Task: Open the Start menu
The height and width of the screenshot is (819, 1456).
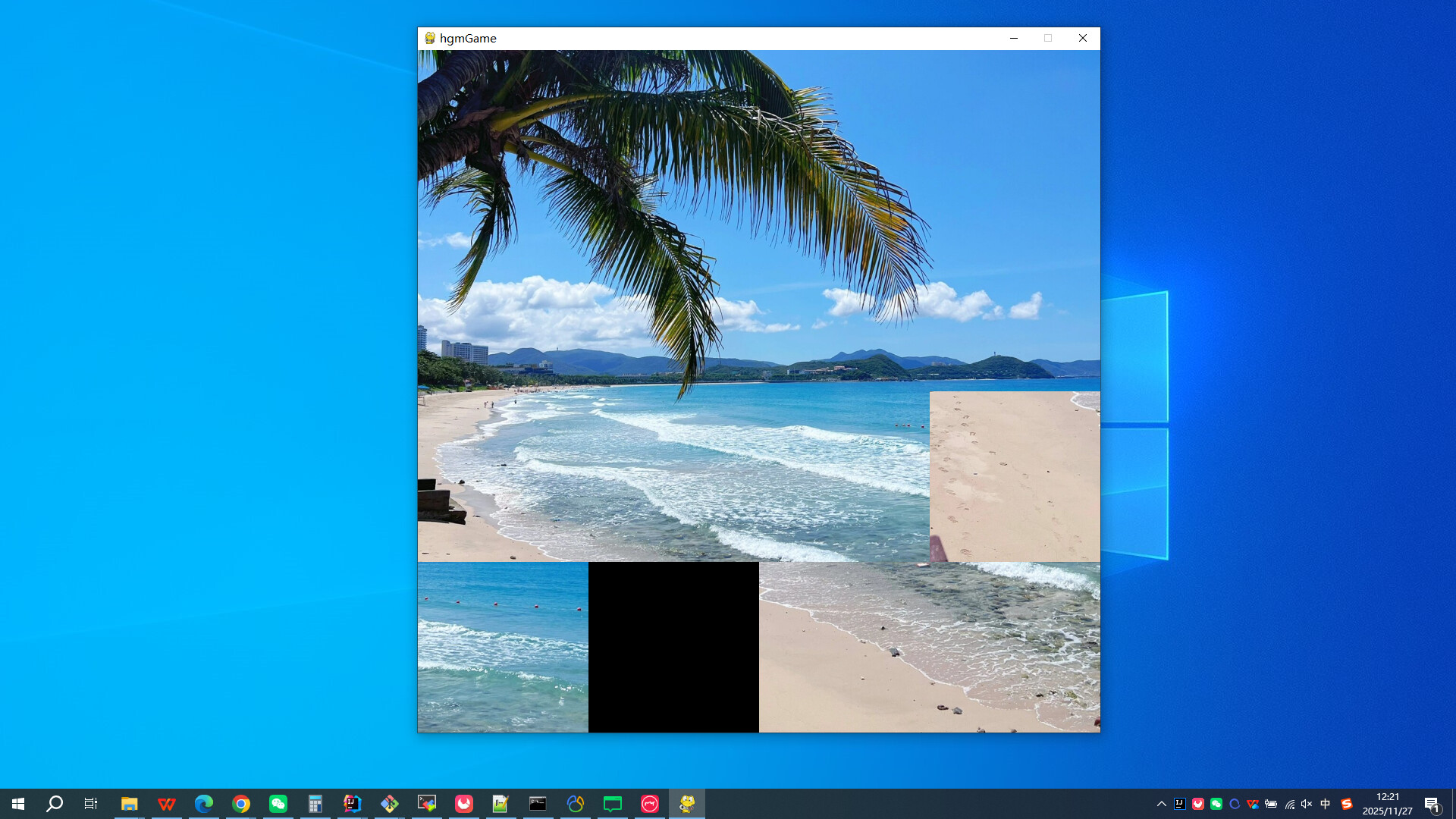Action: (17, 803)
